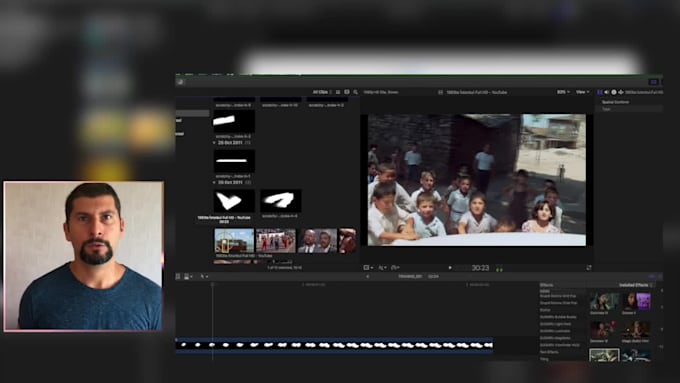Open the libraries sidebar icon in toolbar
Viewport: 680px width, 383px height.
pos(180,82)
